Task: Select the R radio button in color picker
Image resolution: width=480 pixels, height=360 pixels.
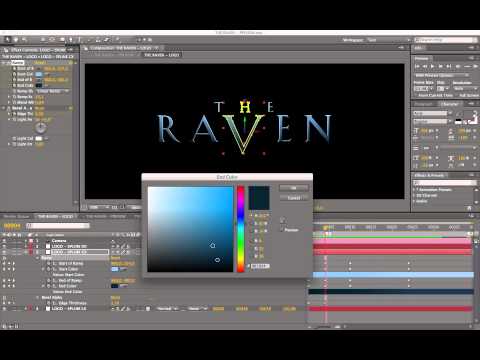Action: tap(251, 241)
